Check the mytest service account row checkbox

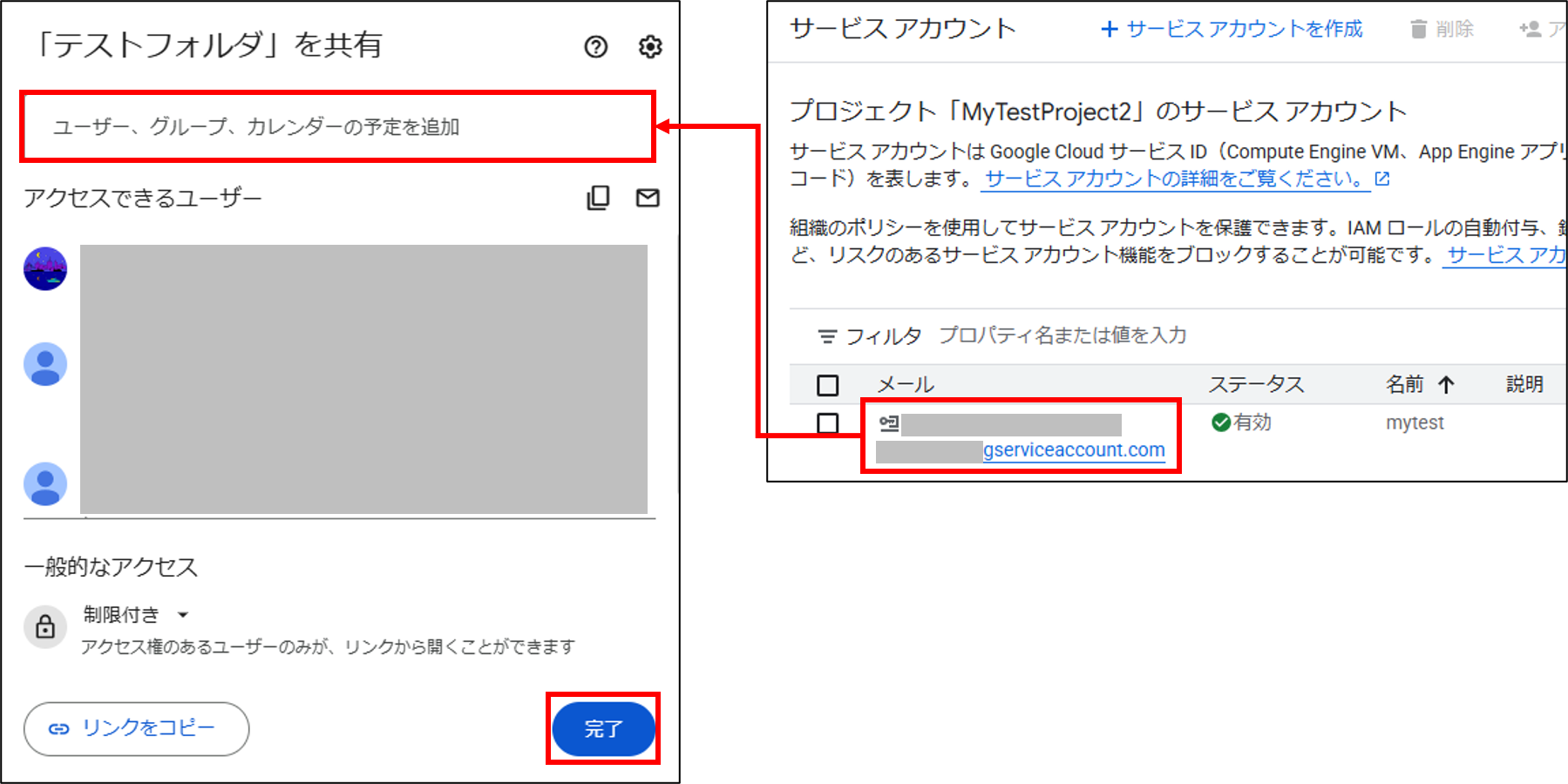coord(827,423)
